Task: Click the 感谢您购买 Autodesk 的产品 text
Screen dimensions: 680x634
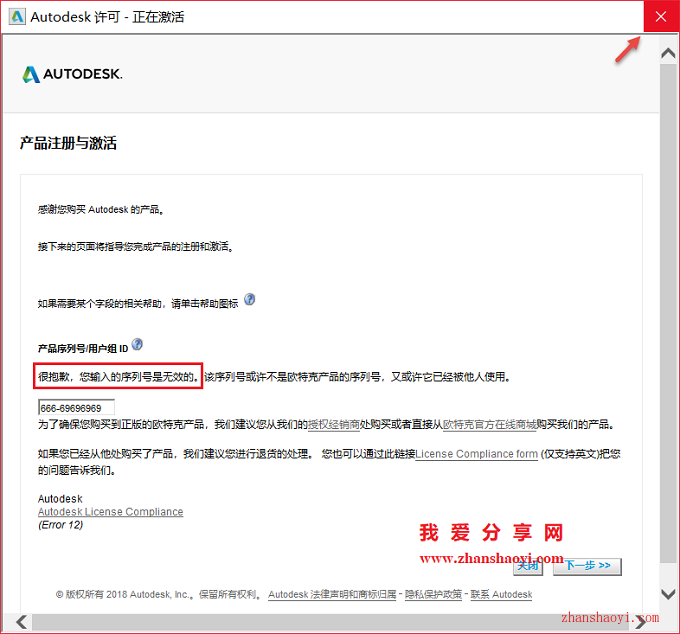Action: tap(101, 210)
